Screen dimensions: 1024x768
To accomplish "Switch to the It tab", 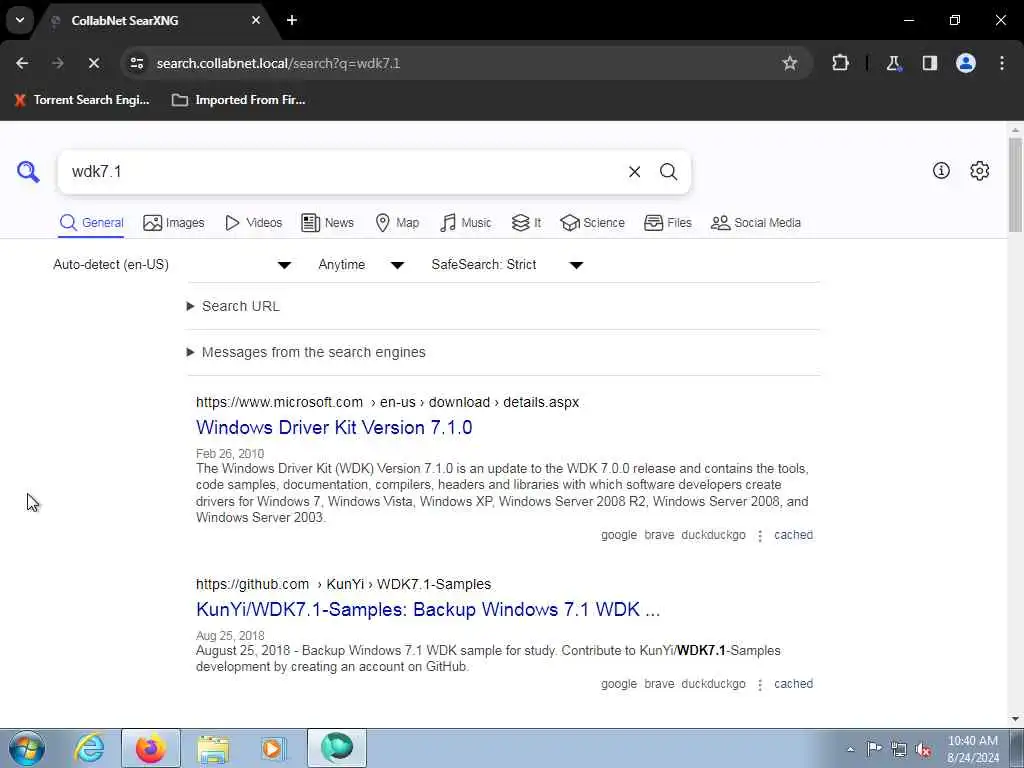I will pos(526,223).
